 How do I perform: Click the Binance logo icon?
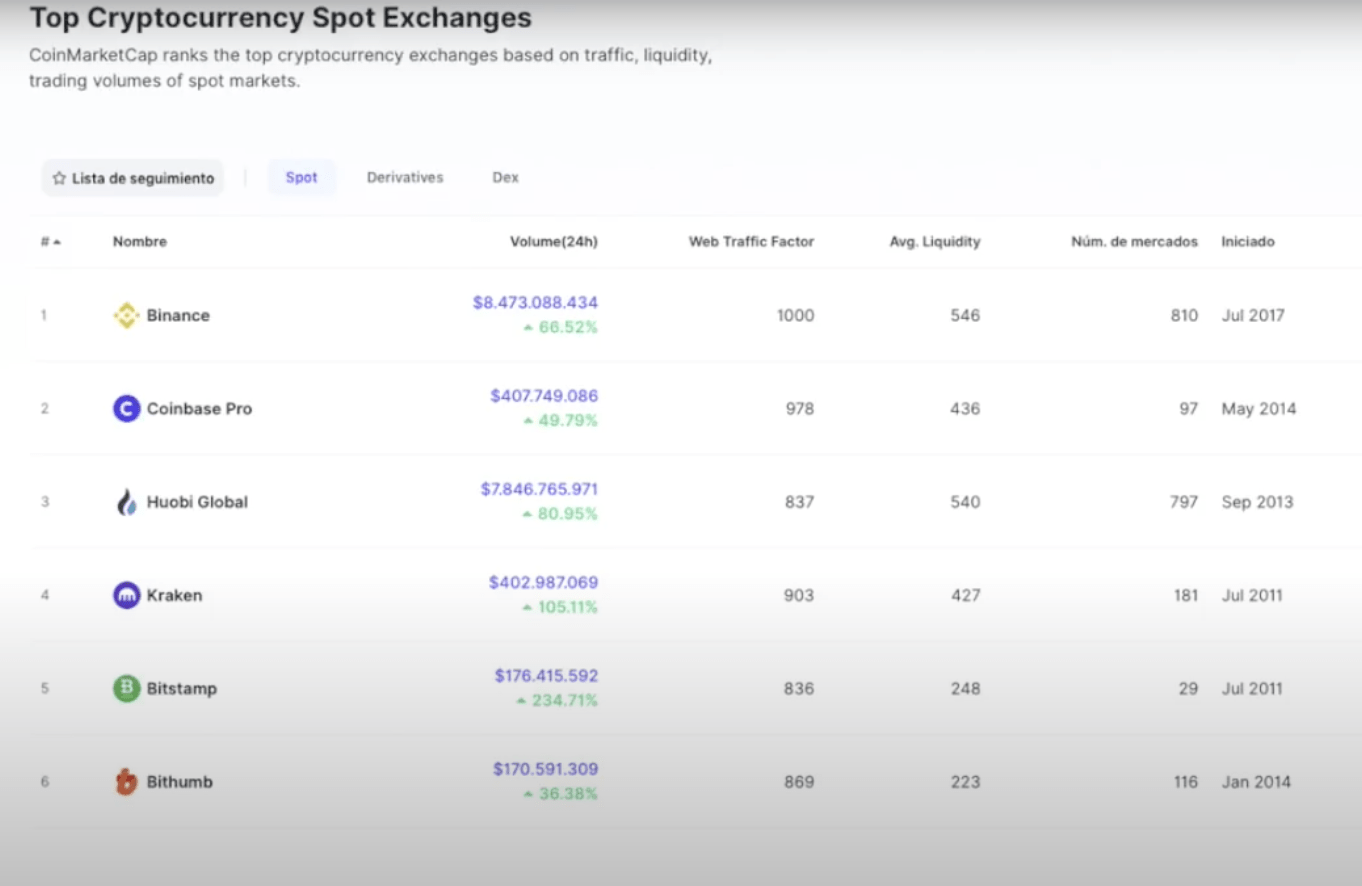pyautogui.click(x=126, y=315)
